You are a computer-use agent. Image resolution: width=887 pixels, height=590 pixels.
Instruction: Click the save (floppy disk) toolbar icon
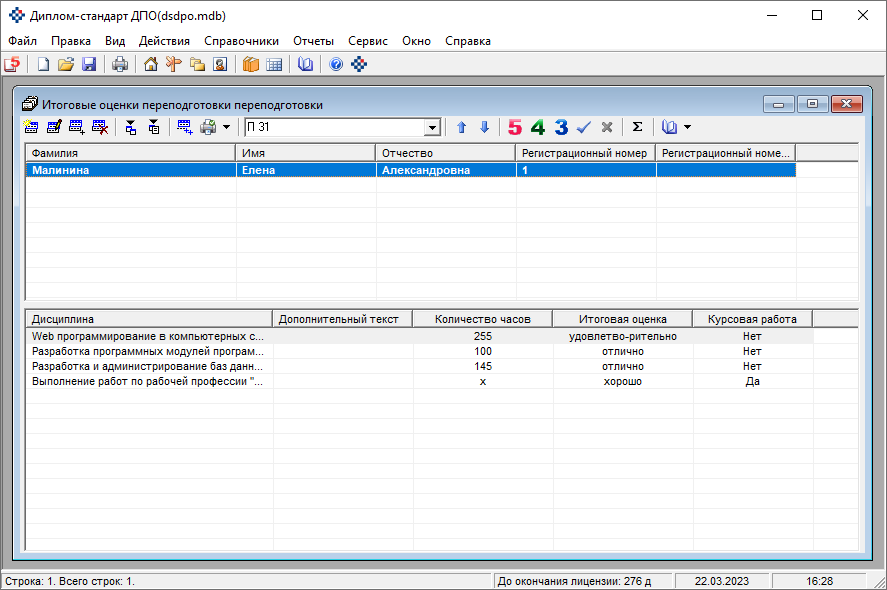[89, 65]
